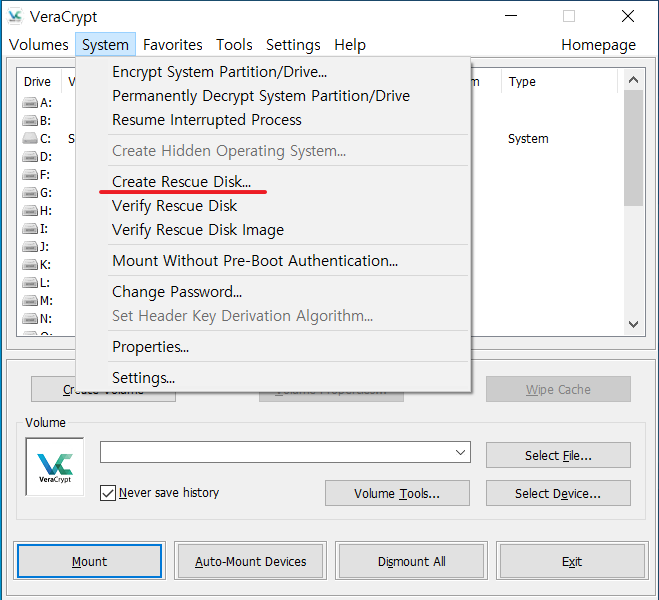The image size is (659, 600).
Task: Click the System type cell of C:
Action: click(528, 139)
